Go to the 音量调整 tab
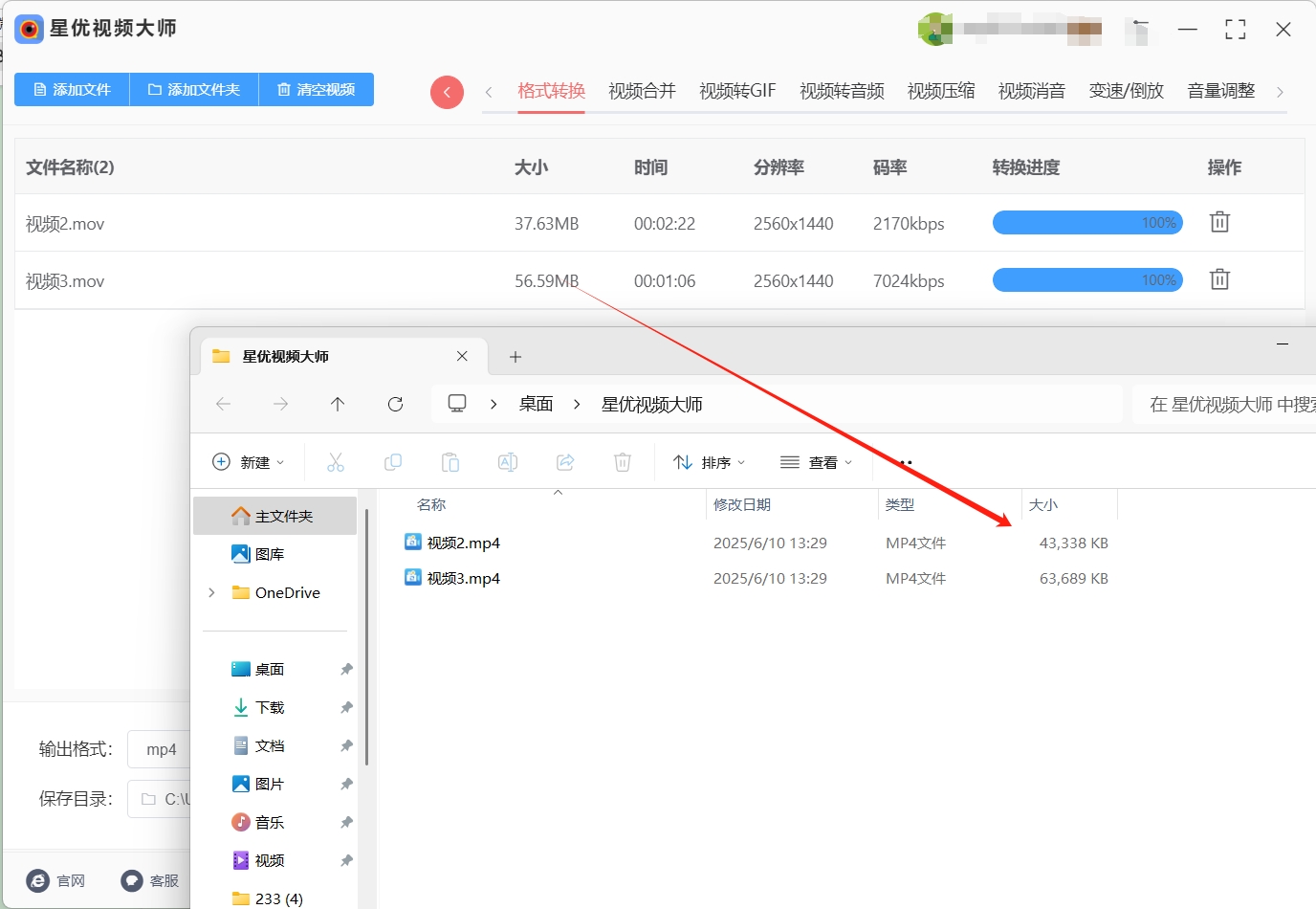1316x909 pixels. [1221, 91]
